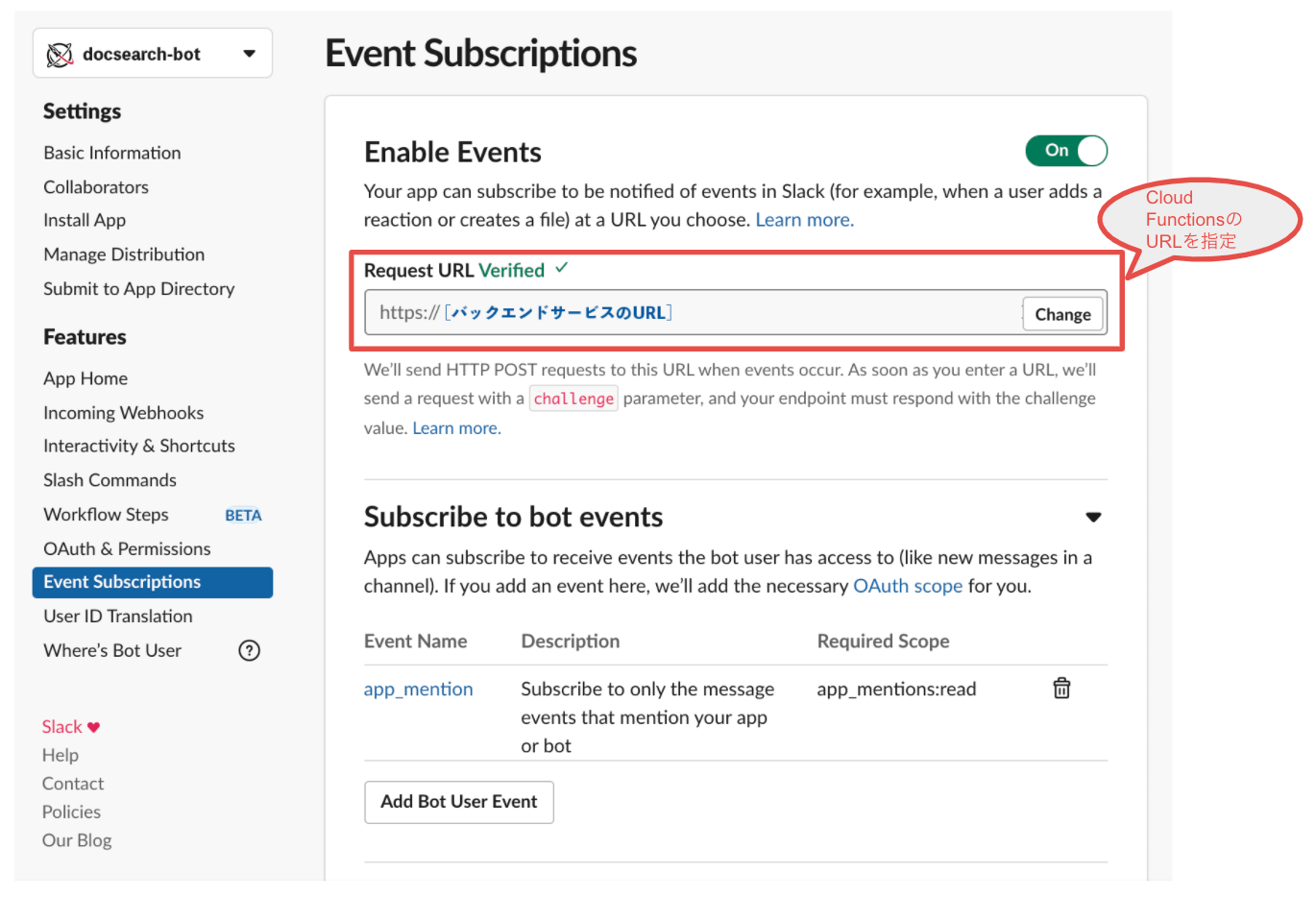This screenshot has width=1316, height=897.
Task: Delete the app_mention event with trash icon
Action: (1061, 688)
